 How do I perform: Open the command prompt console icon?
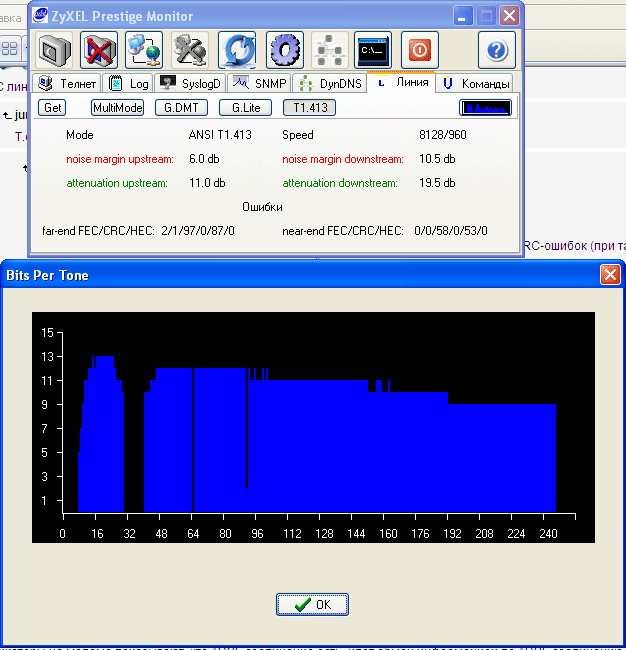click(373, 49)
